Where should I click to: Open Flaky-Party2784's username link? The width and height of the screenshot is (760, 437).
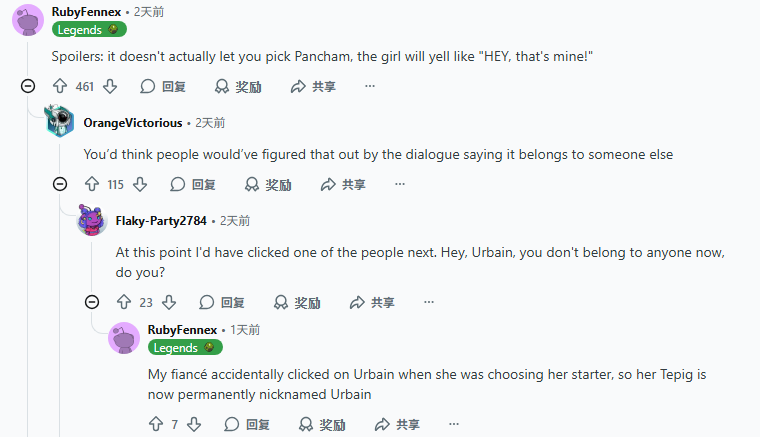(x=161, y=220)
